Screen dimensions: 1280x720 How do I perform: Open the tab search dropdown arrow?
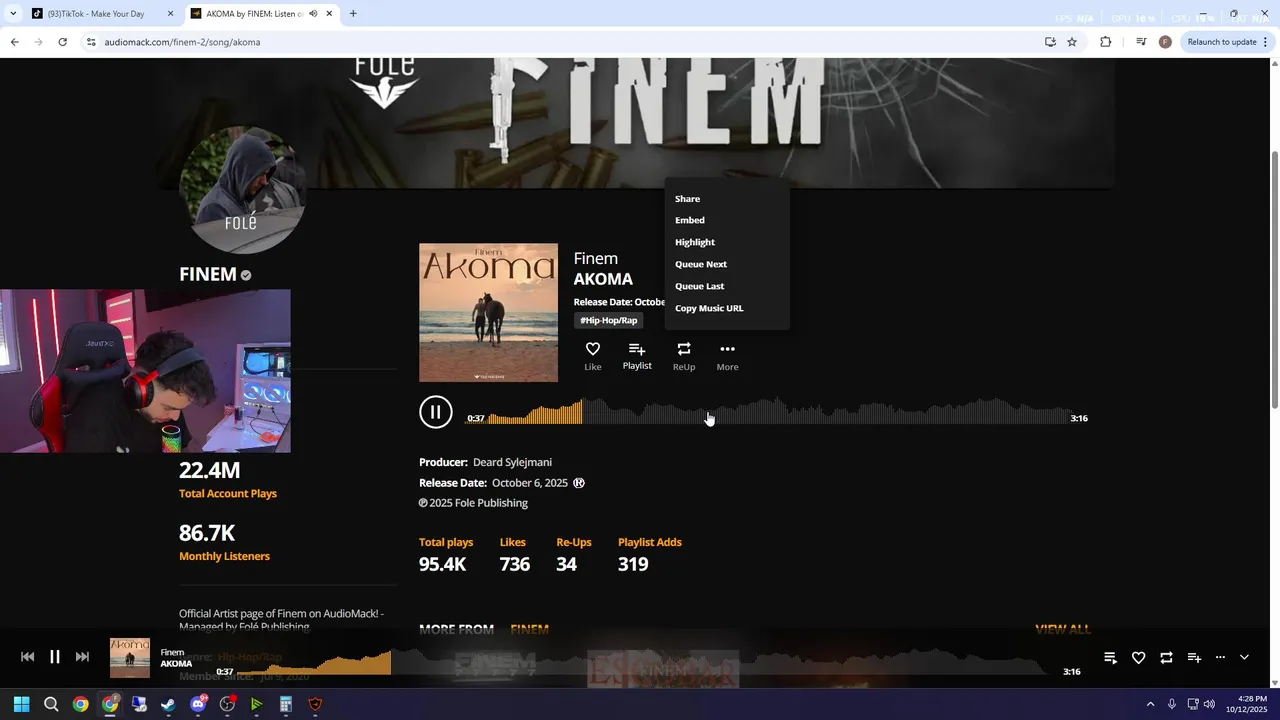(12, 14)
